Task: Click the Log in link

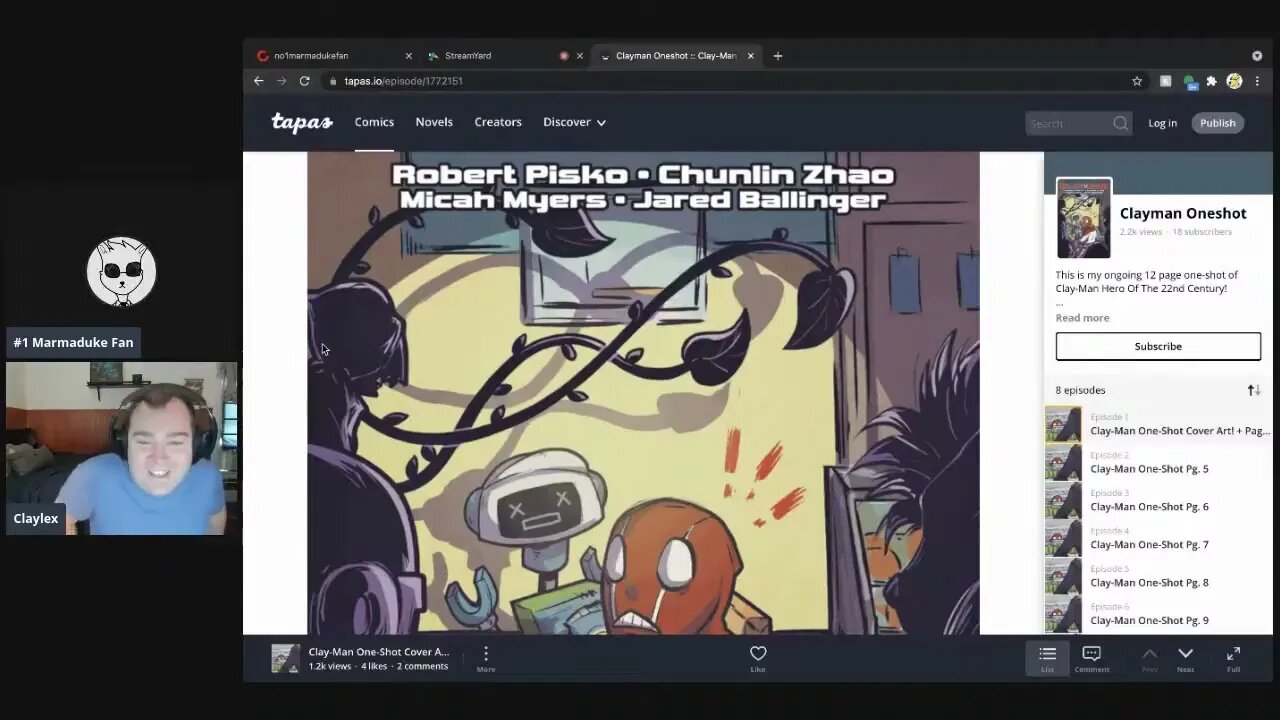Action: pos(1162,123)
